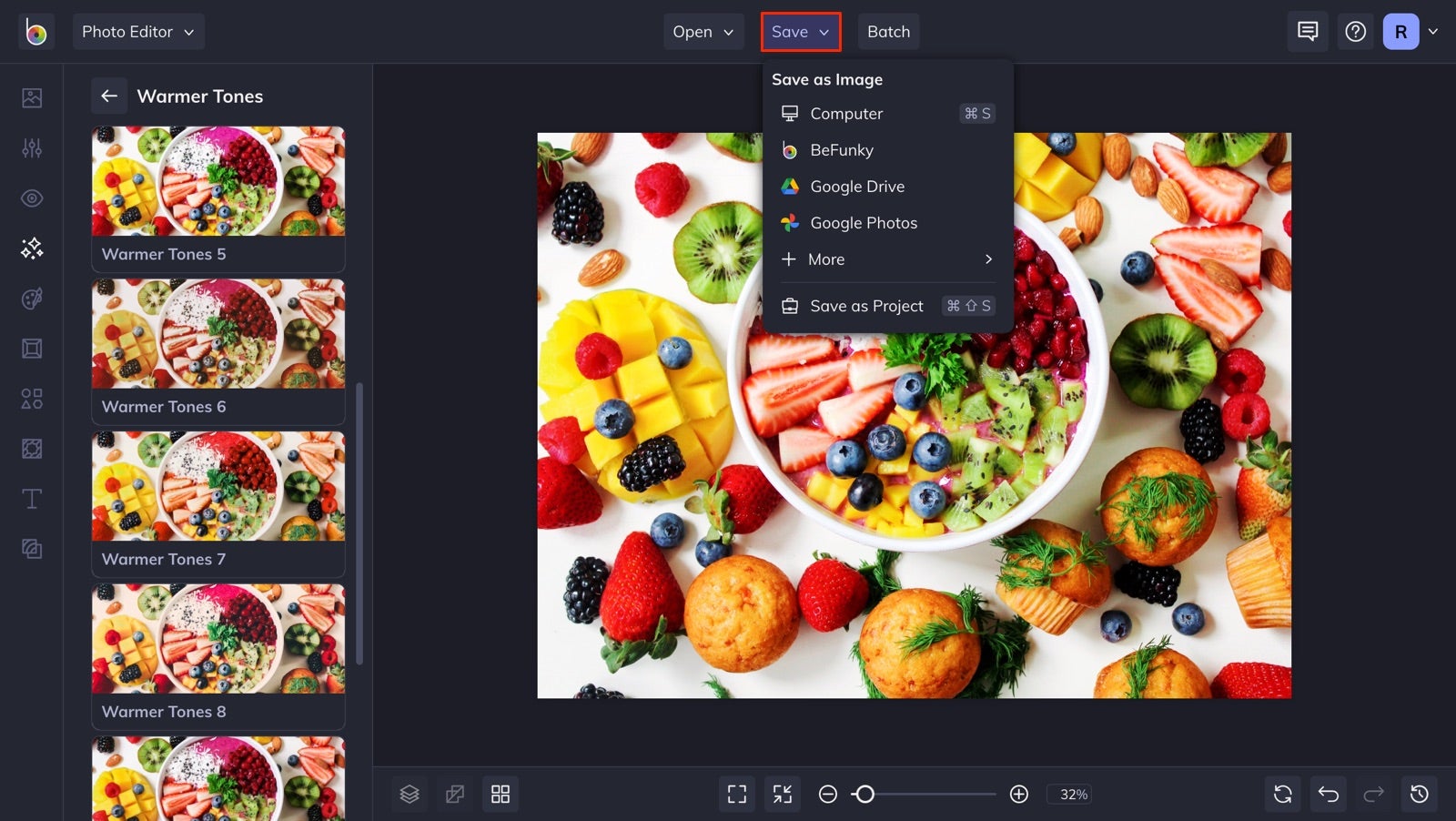Select the Text tool in sidebar
The width and height of the screenshot is (1456, 821).
[32, 499]
